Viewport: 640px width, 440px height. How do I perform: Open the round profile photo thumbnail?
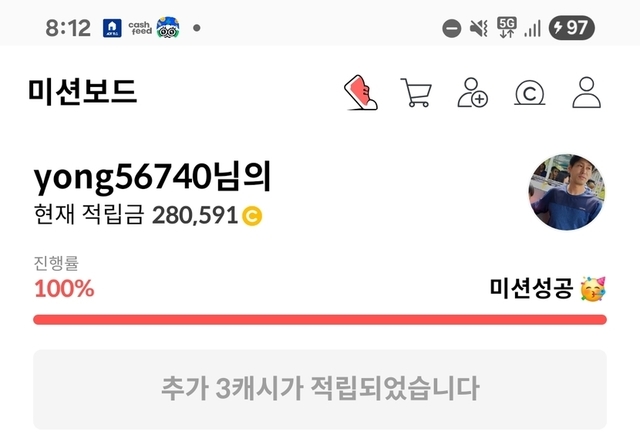coord(567,192)
